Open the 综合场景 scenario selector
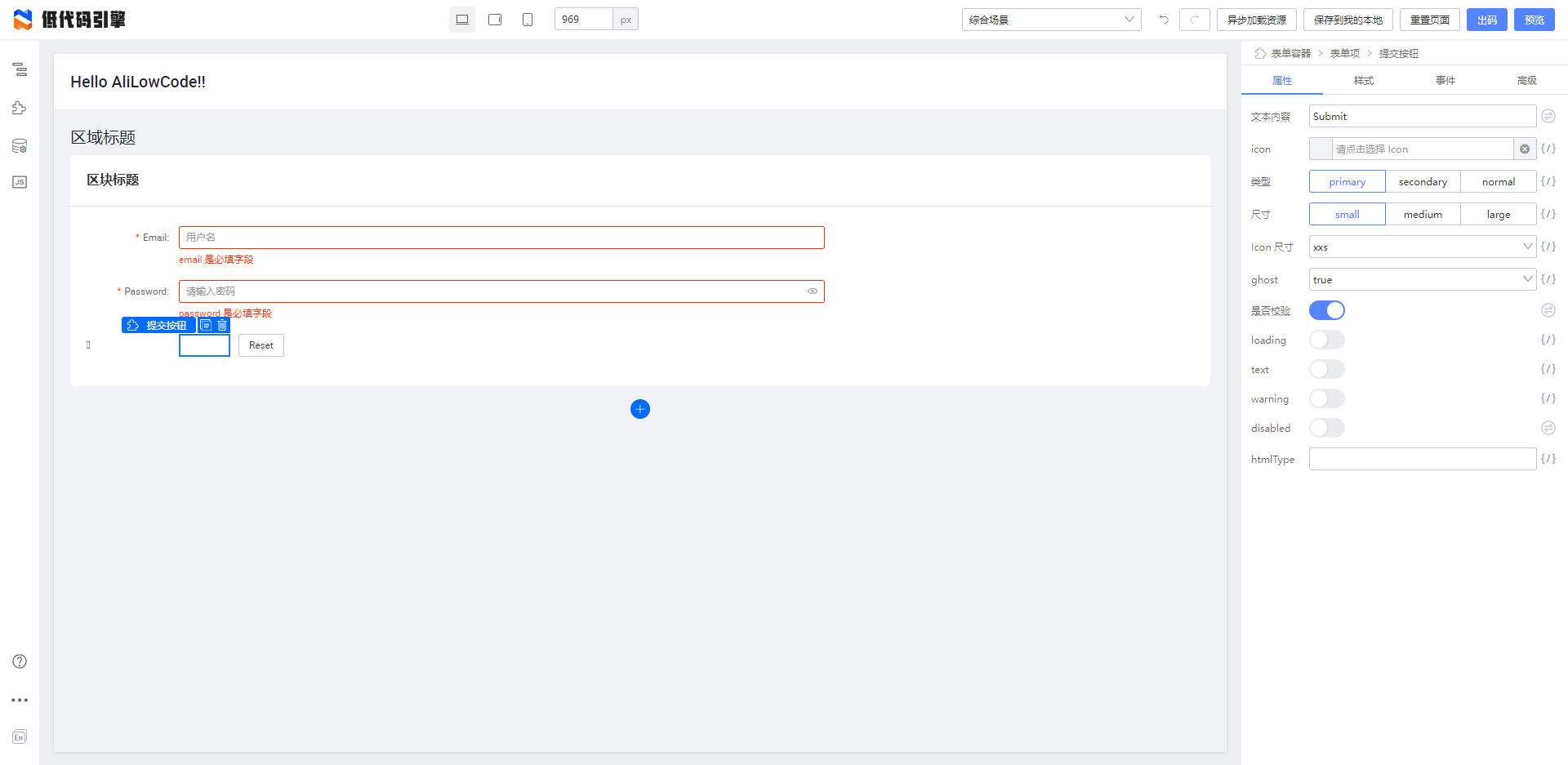The width and height of the screenshot is (1568, 765). click(x=1051, y=19)
